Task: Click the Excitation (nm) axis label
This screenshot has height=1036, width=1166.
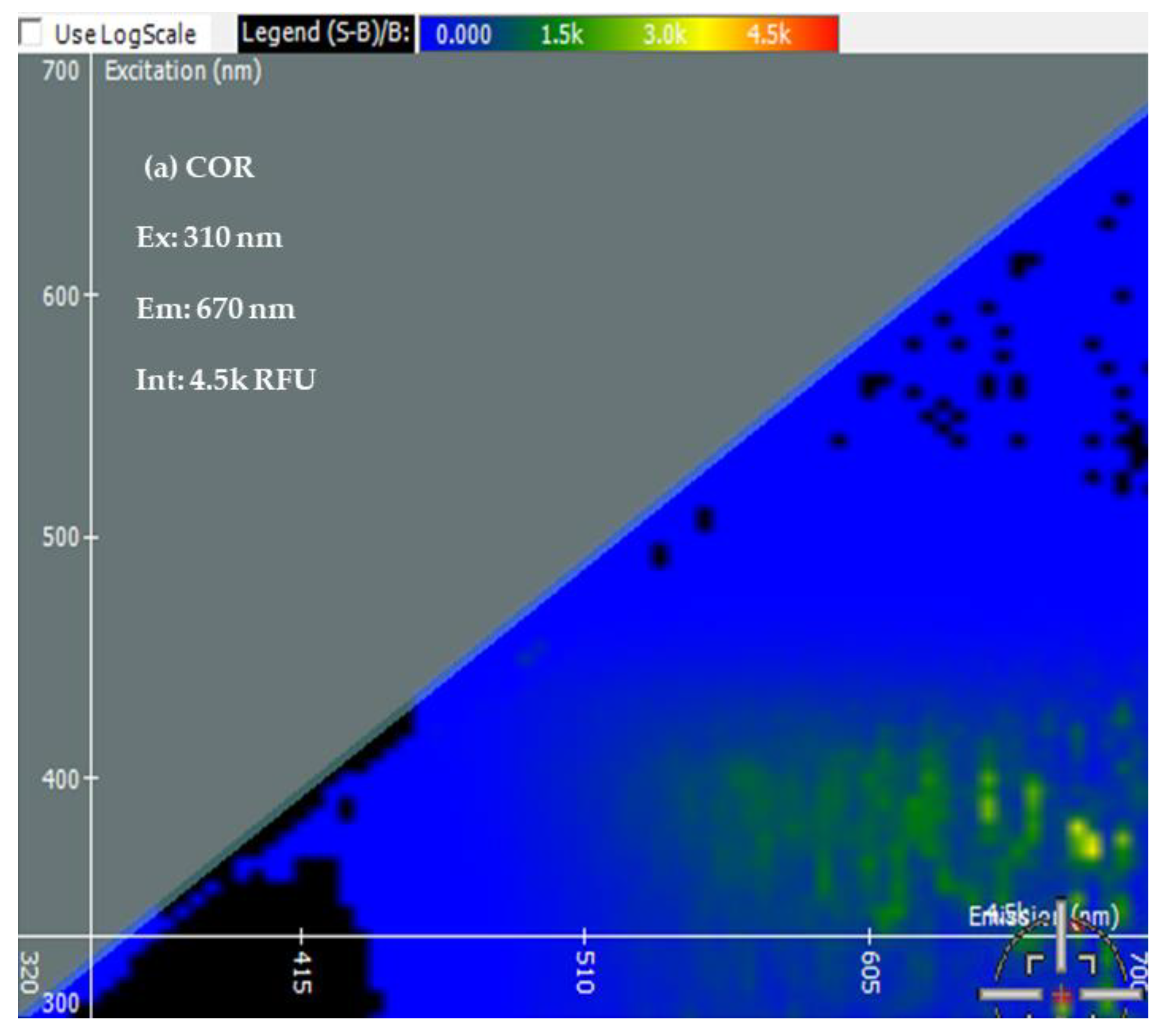Action: [x=183, y=71]
